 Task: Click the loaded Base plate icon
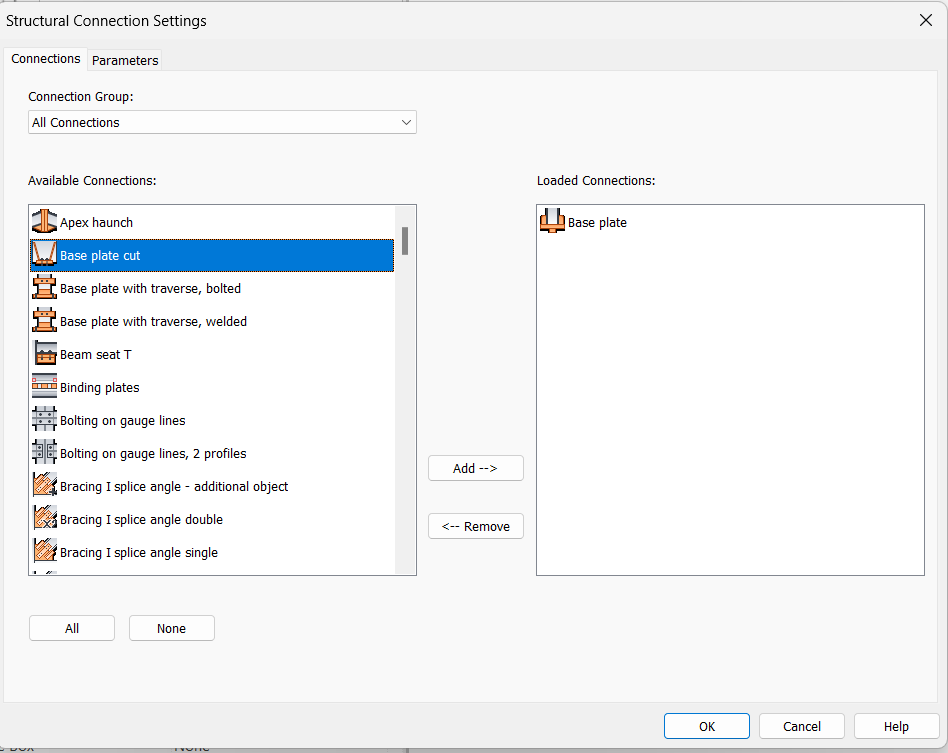click(x=552, y=222)
